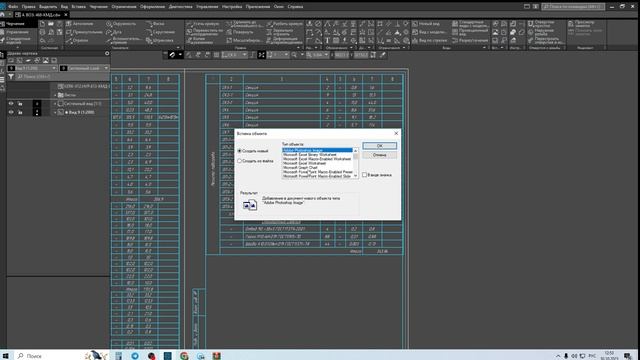Enable В виде значка checkbox

tap(377, 175)
